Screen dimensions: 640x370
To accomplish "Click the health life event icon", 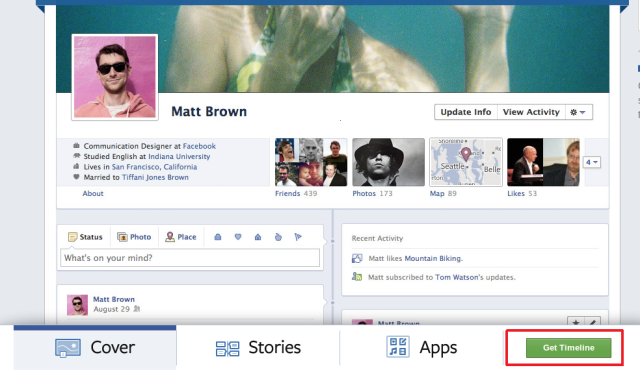I will tap(278, 237).
